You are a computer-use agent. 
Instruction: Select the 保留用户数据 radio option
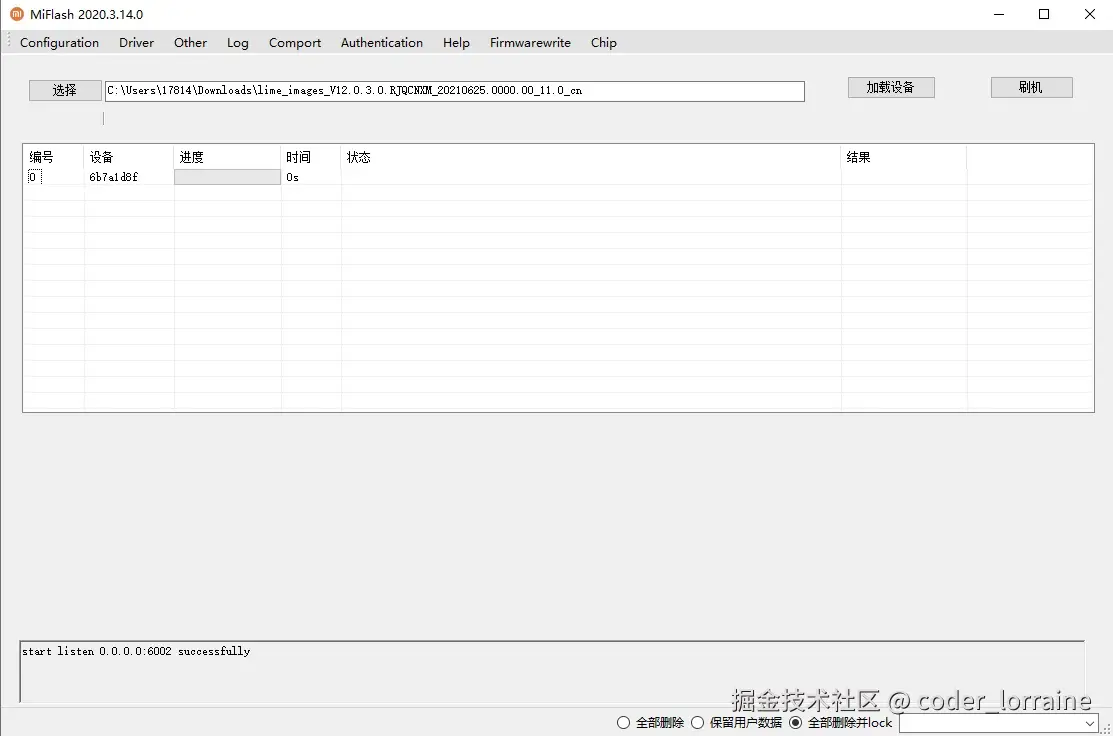click(x=697, y=722)
